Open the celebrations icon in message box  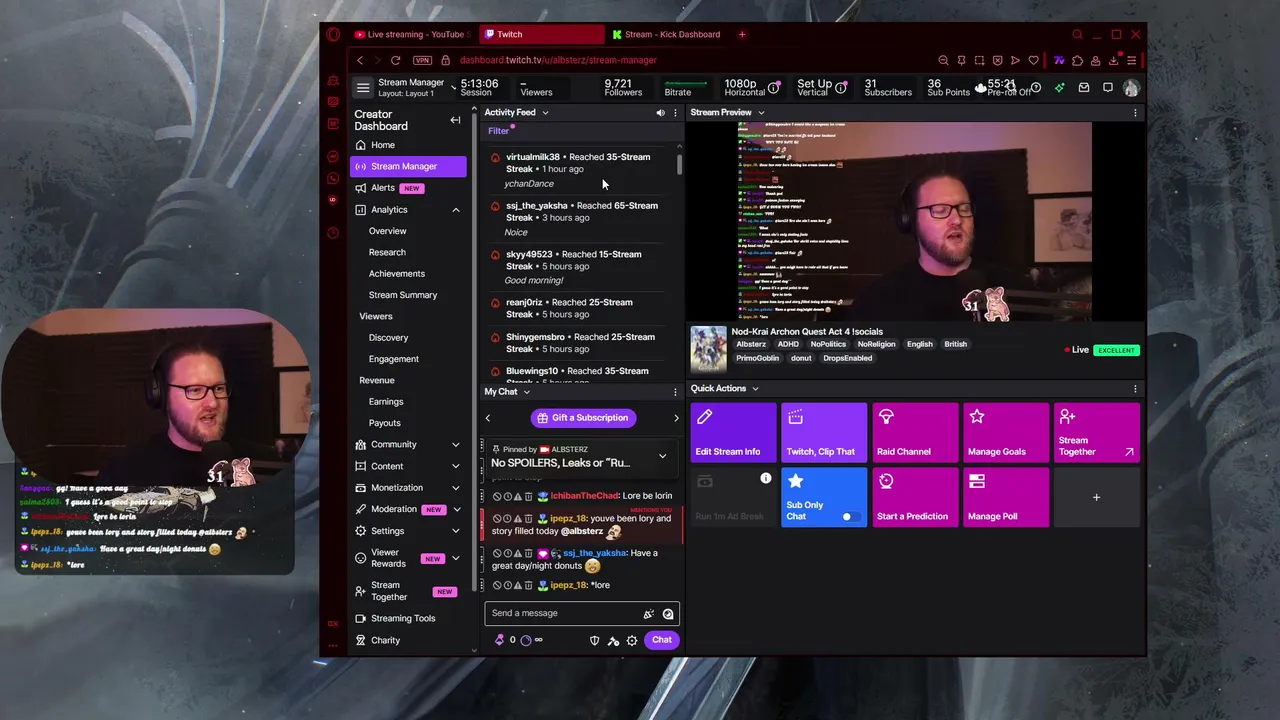point(648,613)
